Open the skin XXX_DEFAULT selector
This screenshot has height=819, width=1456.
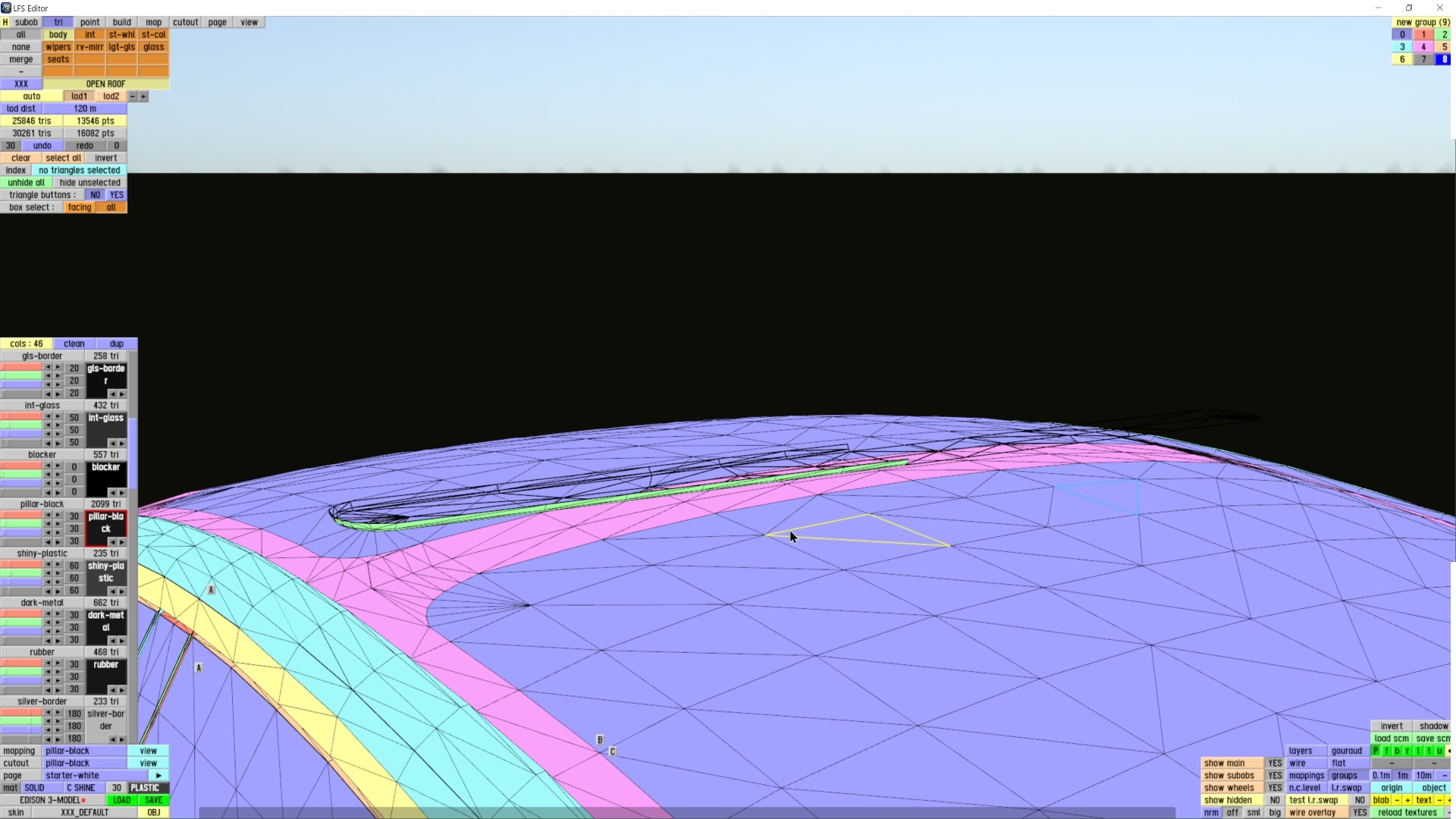pyautogui.click(x=84, y=812)
